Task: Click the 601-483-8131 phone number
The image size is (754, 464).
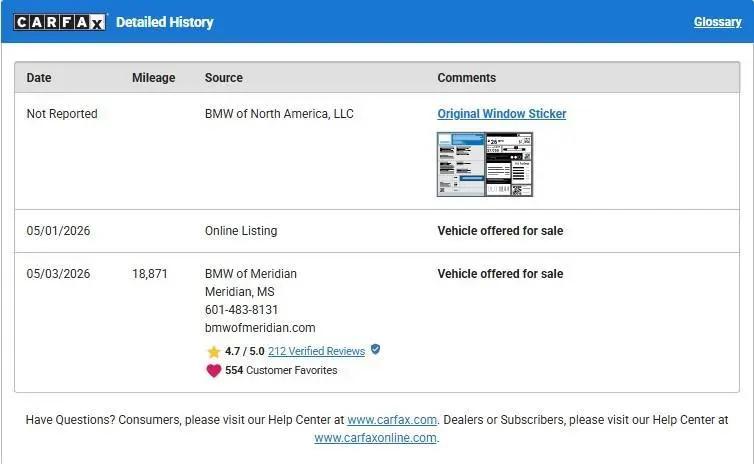Action: [x=241, y=310]
